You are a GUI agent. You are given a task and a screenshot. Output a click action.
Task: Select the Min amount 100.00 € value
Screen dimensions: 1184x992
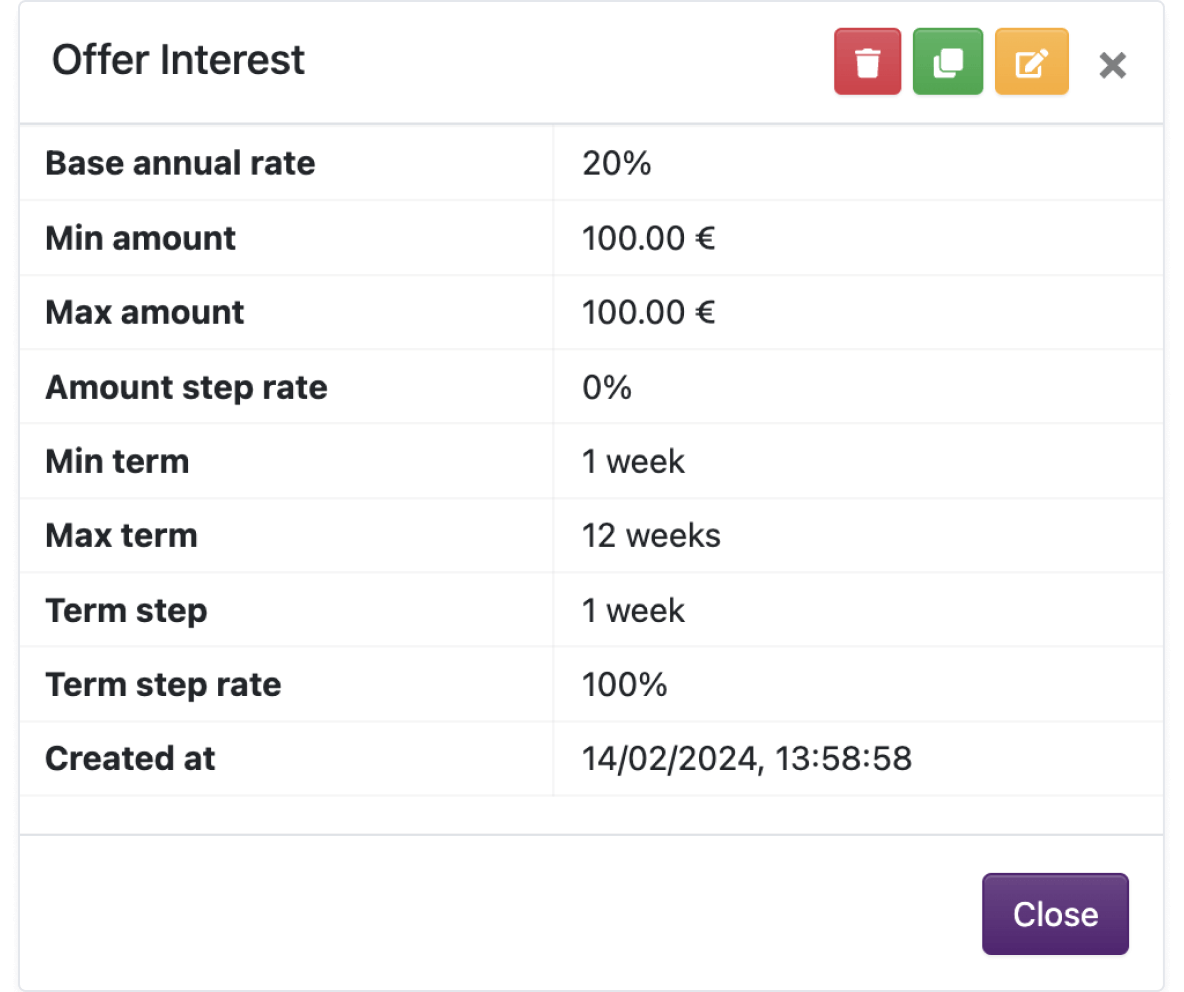tap(648, 238)
